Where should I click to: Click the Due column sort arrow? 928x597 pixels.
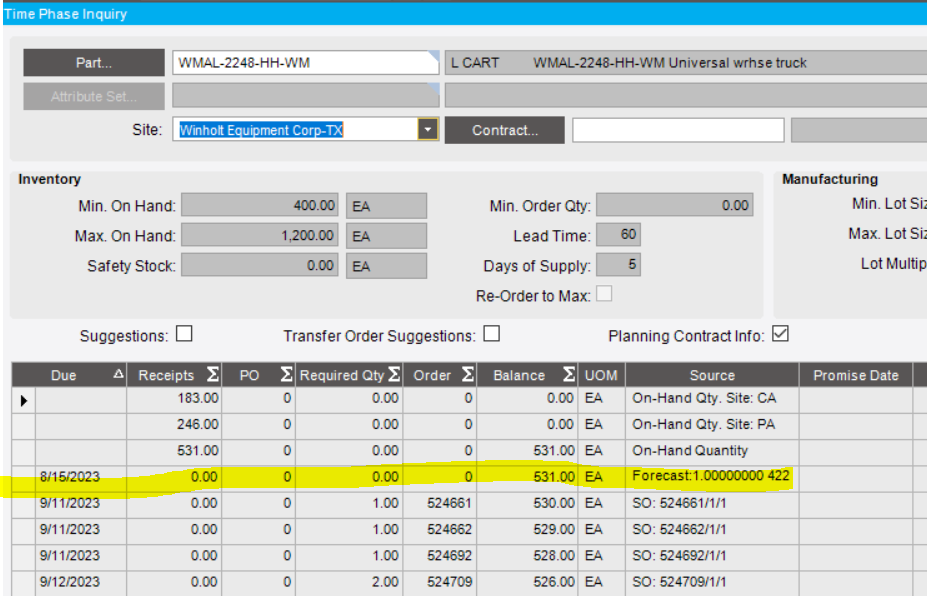(118, 374)
